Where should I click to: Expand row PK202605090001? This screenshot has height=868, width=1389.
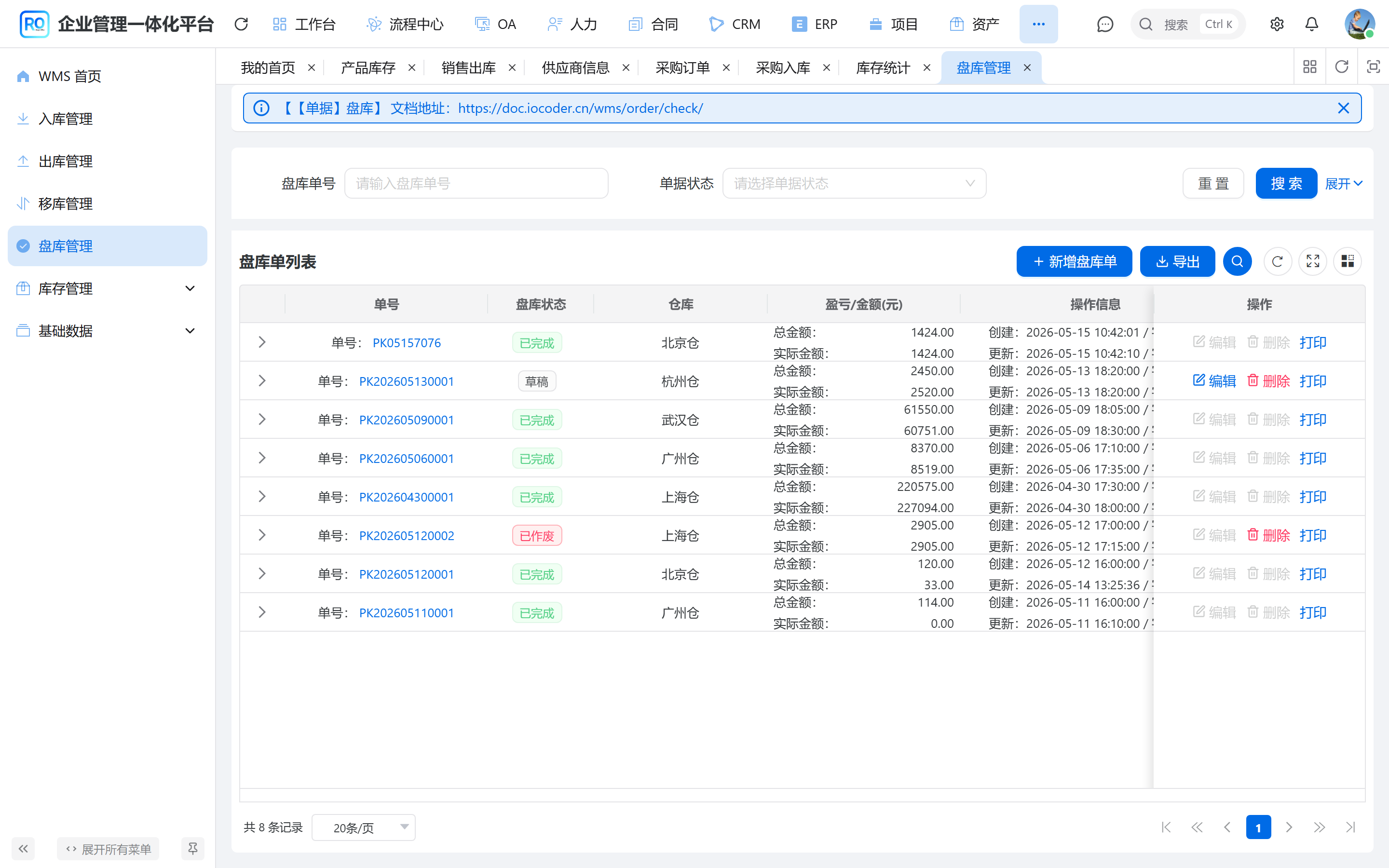262,419
